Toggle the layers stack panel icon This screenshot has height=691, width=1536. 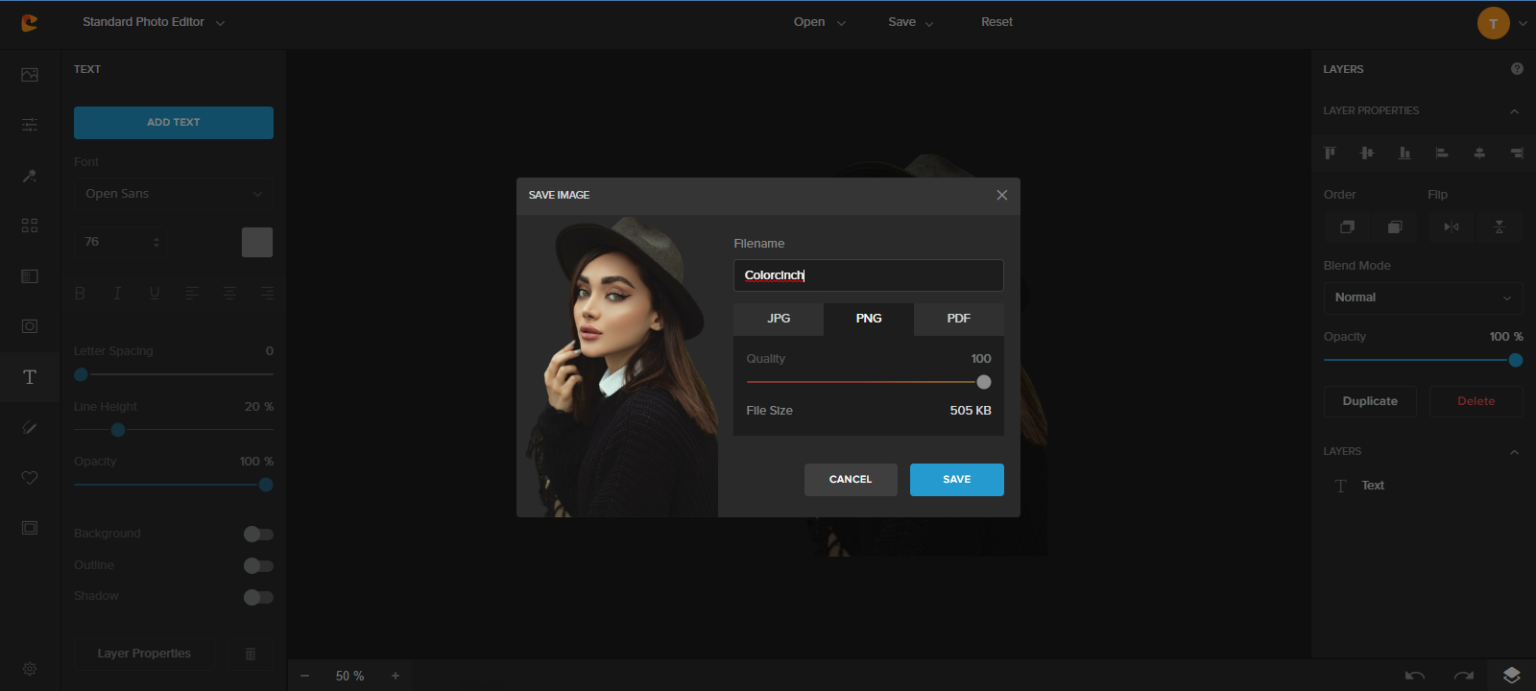[1512, 676]
